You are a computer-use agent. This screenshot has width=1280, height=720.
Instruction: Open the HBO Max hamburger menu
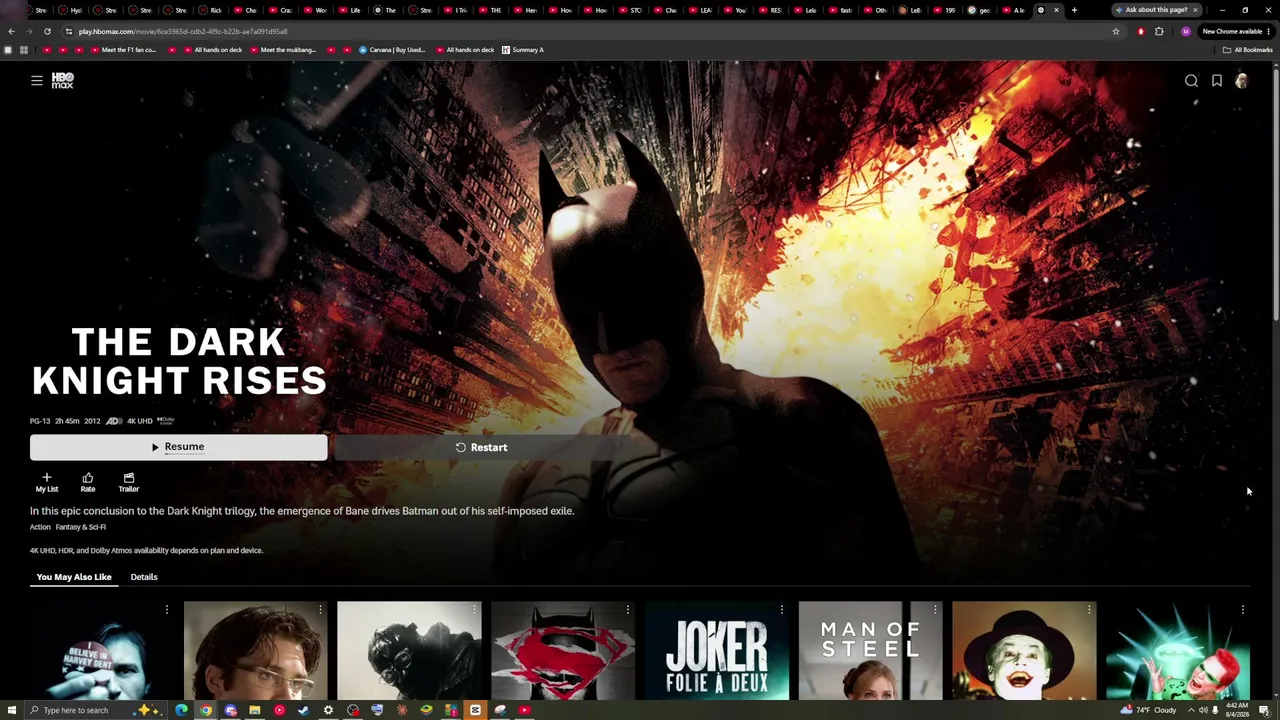click(x=37, y=81)
